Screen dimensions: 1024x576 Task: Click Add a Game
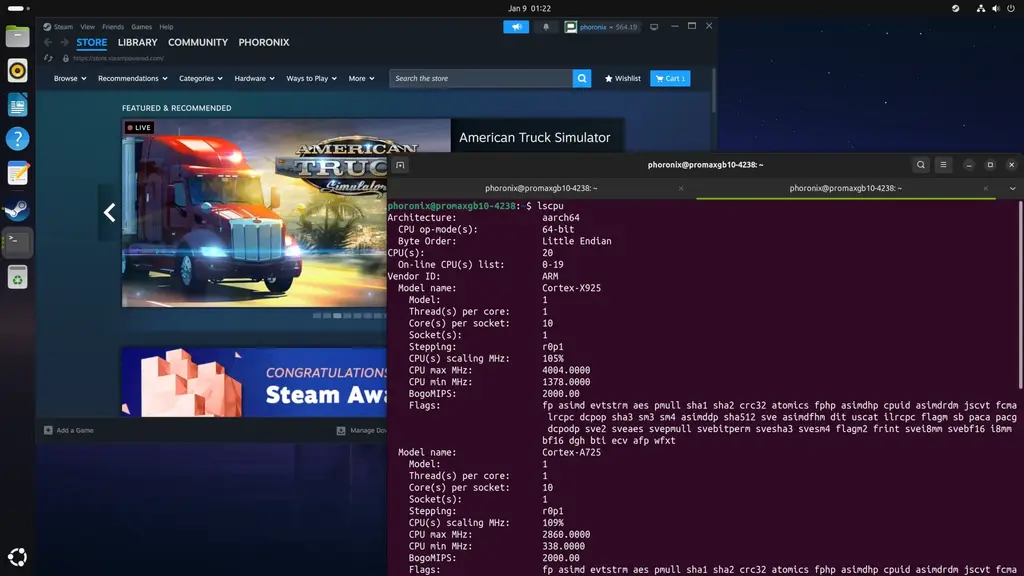[69, 430]
